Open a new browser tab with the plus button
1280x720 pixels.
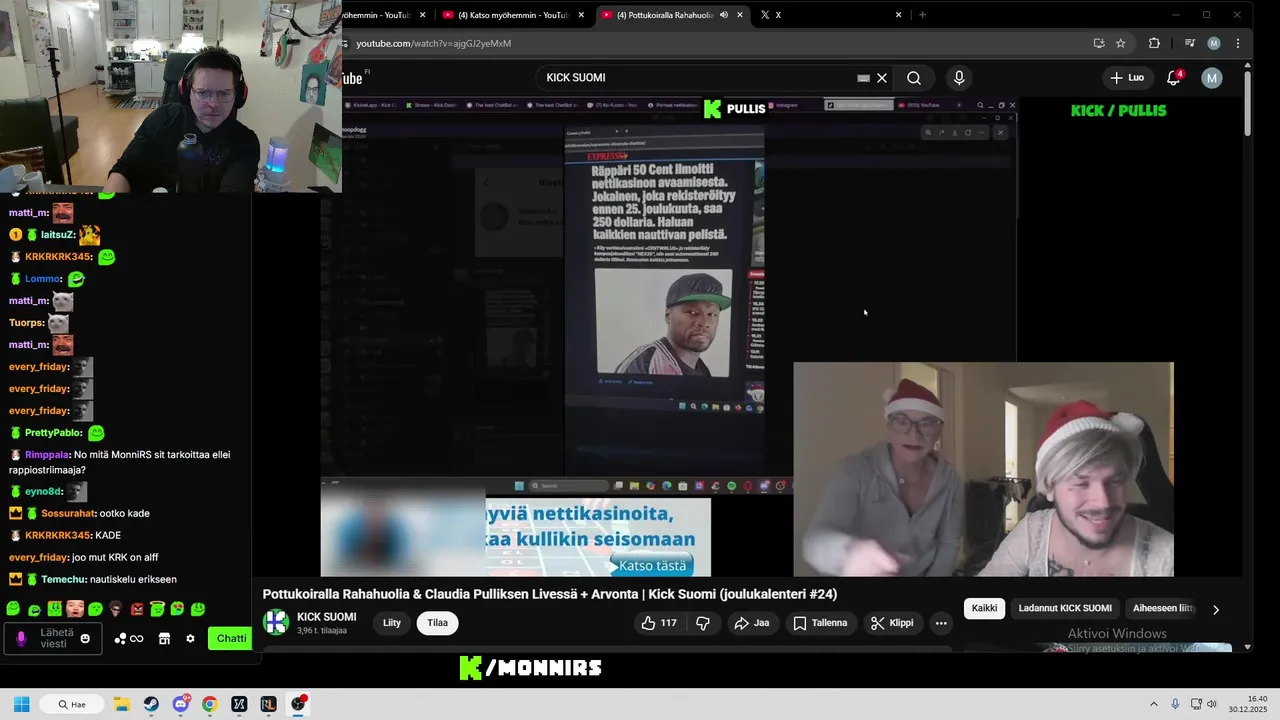(922, 15)
